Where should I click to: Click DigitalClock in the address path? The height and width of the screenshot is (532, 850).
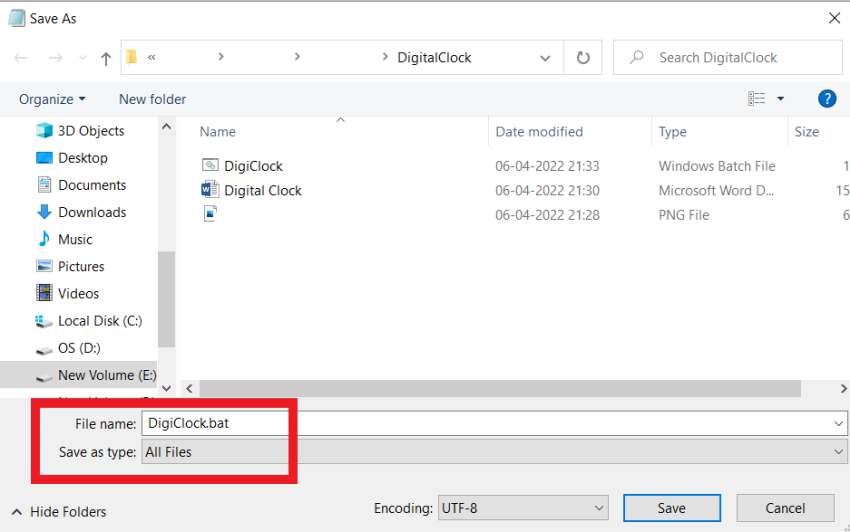[434, 57]
